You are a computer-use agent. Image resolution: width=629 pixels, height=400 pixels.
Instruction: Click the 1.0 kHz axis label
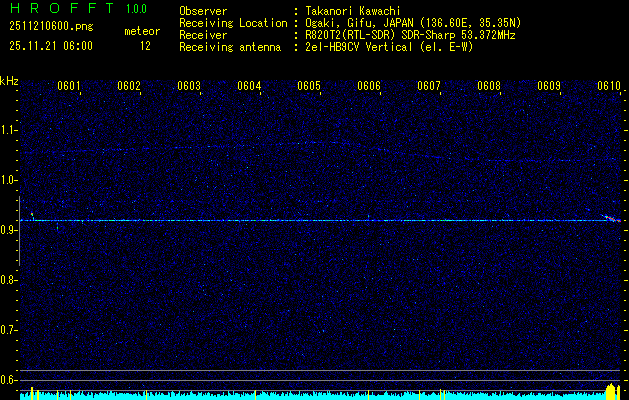8,180
